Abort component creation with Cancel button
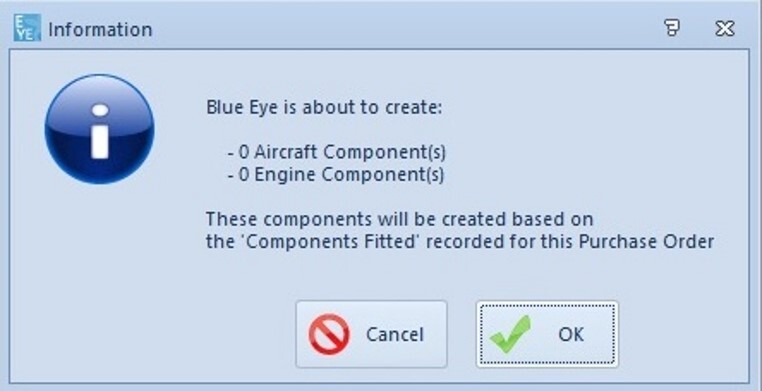 tap(371, 334)
